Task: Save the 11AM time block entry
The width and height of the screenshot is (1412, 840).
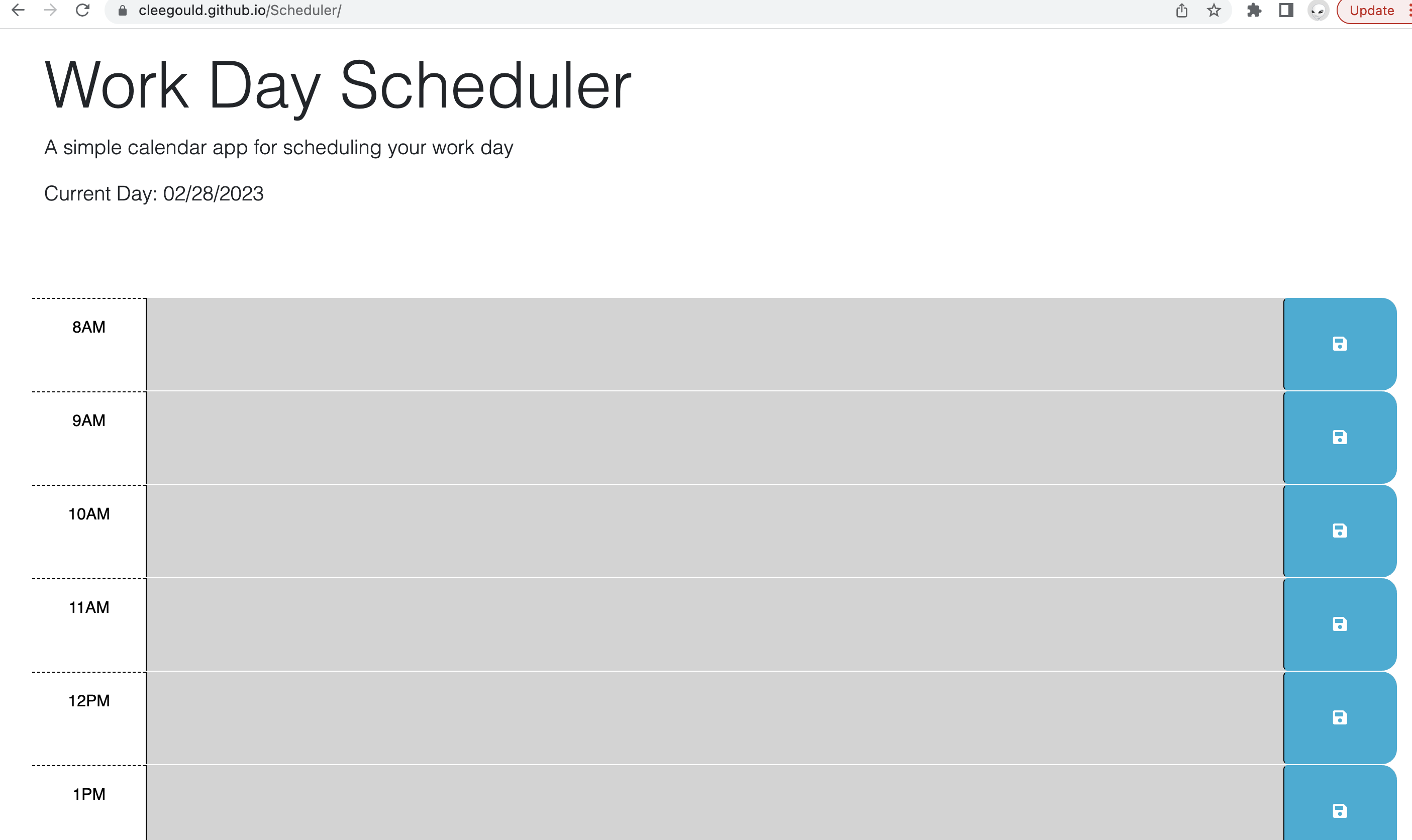Action: click(x=1339, y=624)
